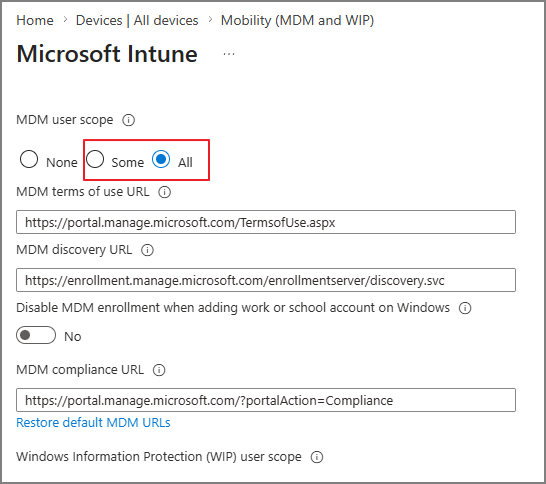Screen dimensions: 546x484
Task: Select Some for MDM user scope
Action: (x=95, y=159)
